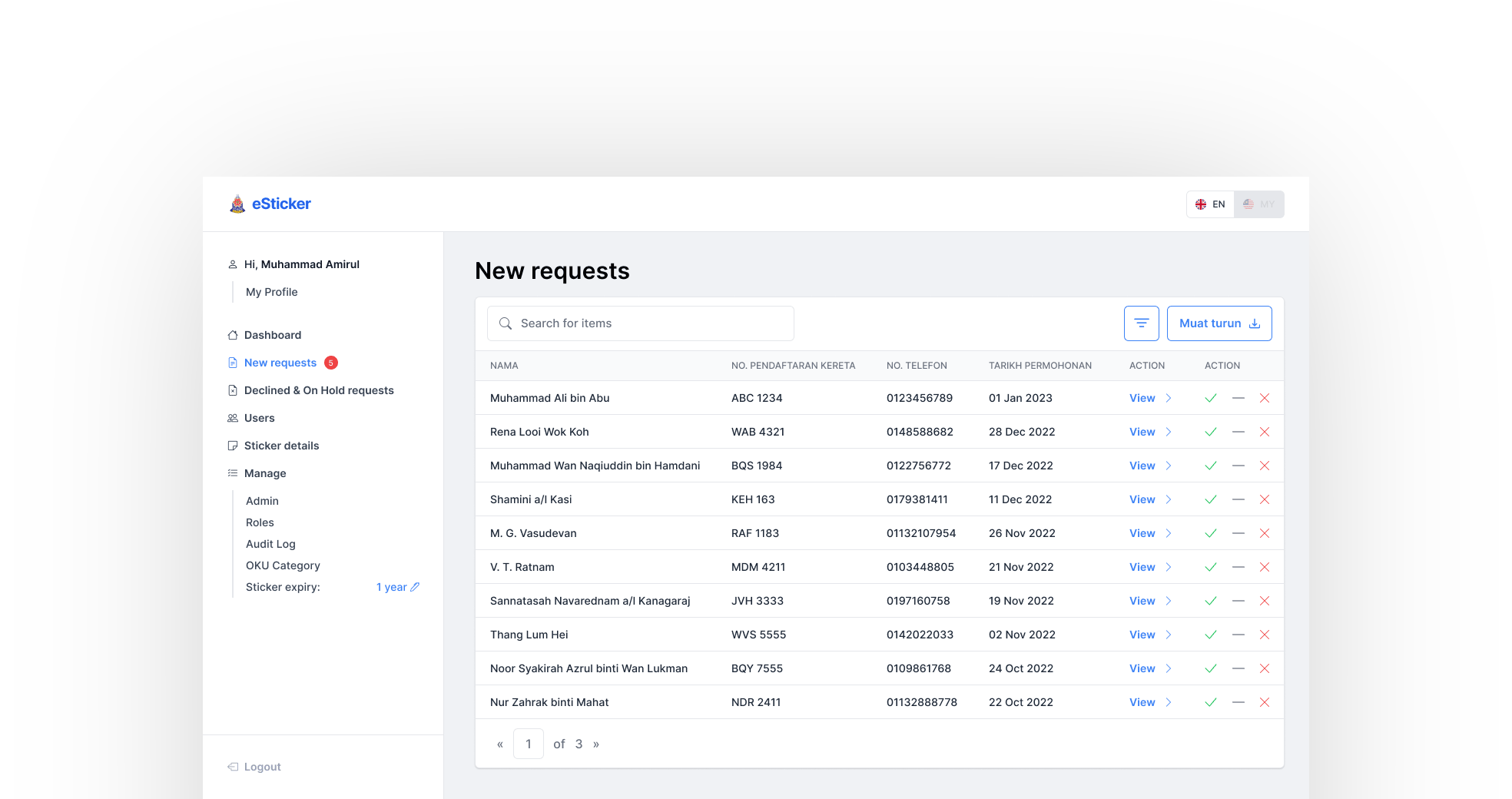This screenshot has width=1512, height=799.
Task: Approve Rena Looi Wok Koh request
Action: click(x=1211, y=432)
